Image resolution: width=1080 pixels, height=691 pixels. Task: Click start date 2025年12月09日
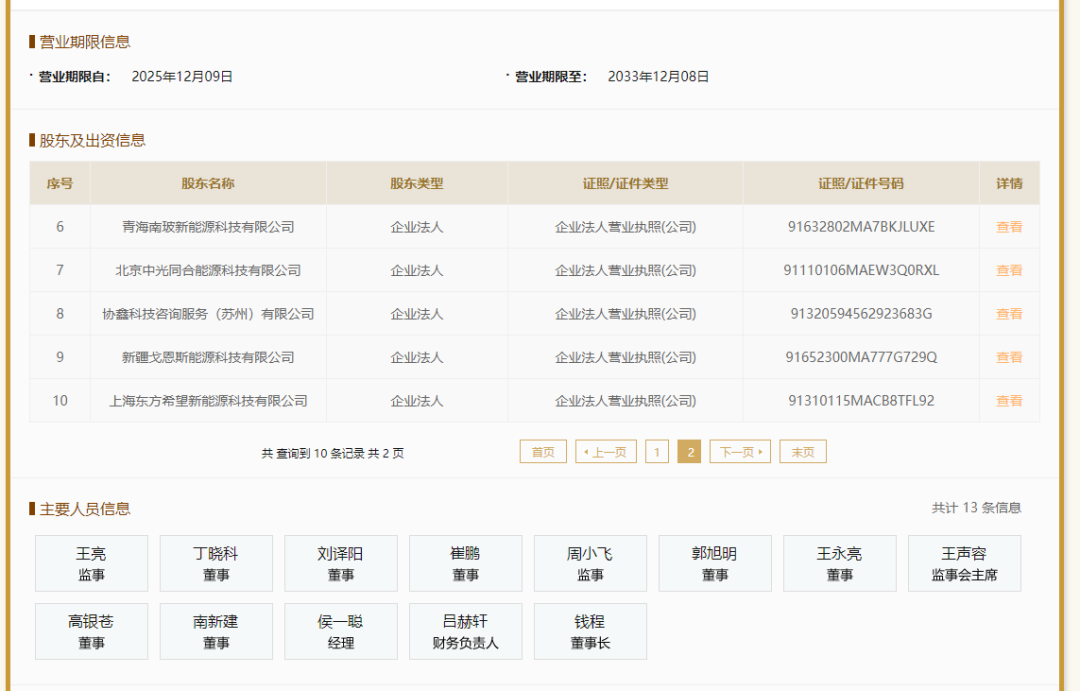click(x=182, y=76)
